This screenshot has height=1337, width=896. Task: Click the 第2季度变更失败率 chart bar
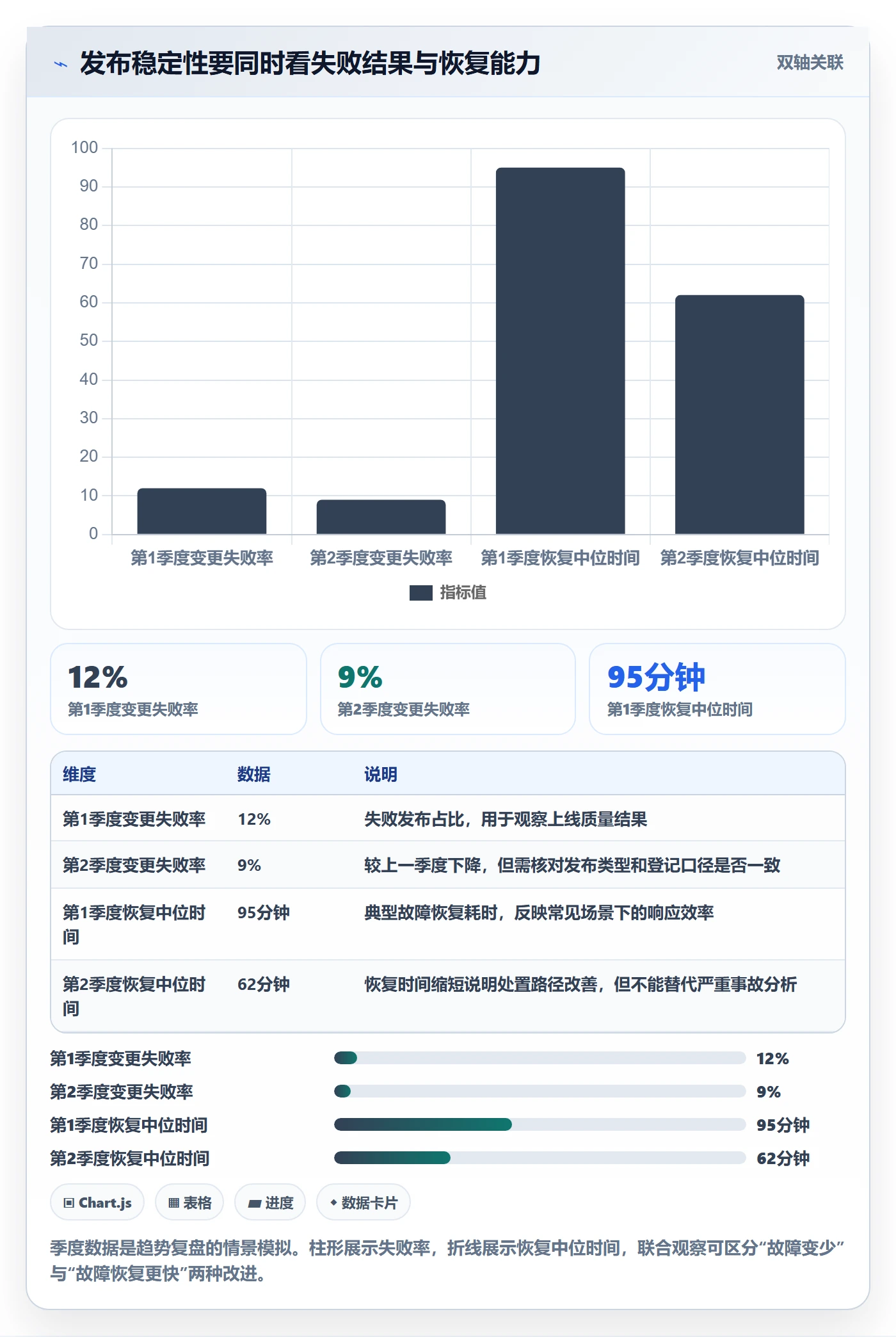pyautogui.click(x=381, y=517)
